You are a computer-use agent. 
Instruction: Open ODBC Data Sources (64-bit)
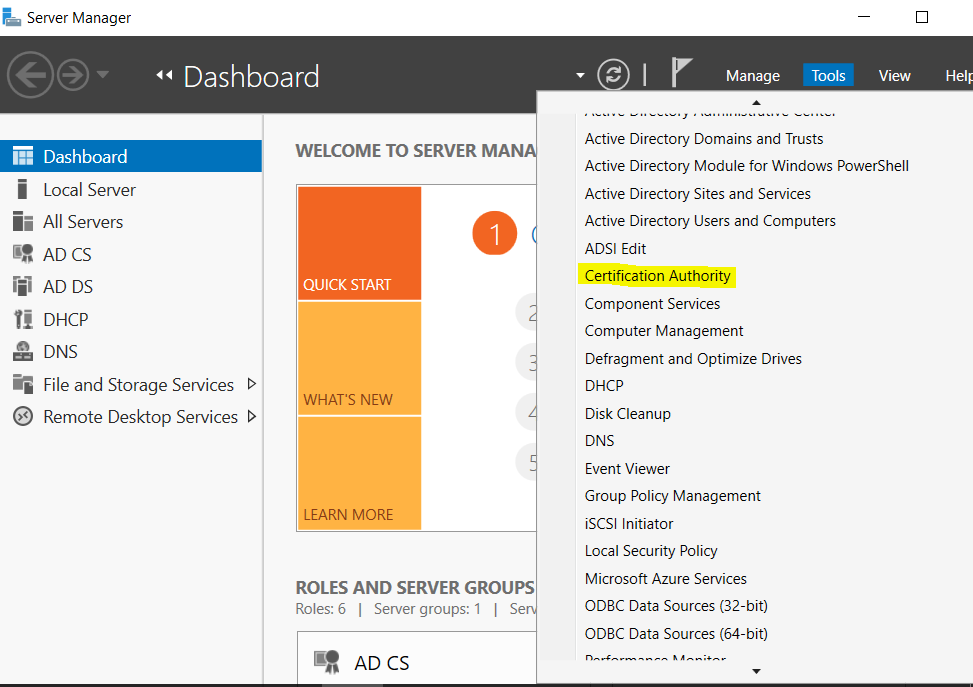pyautogui.click(x=676, y=634)
